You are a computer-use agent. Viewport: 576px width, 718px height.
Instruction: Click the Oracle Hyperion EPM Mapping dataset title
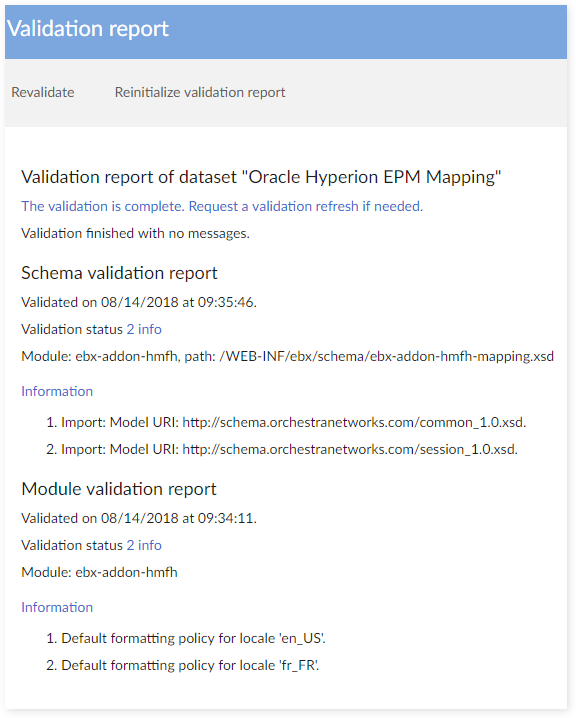261,177
